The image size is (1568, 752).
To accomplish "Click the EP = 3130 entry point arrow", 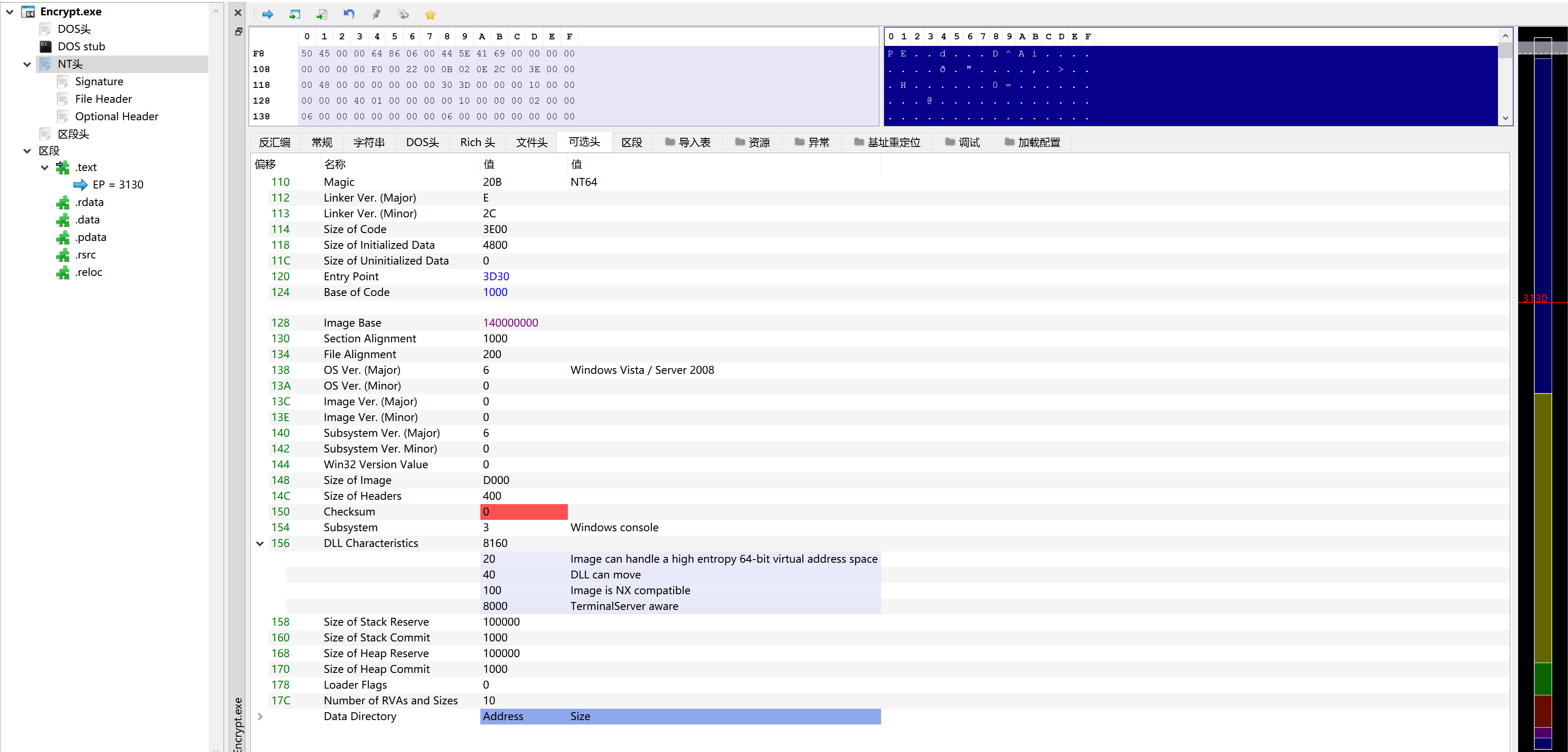I will (80, 185).
